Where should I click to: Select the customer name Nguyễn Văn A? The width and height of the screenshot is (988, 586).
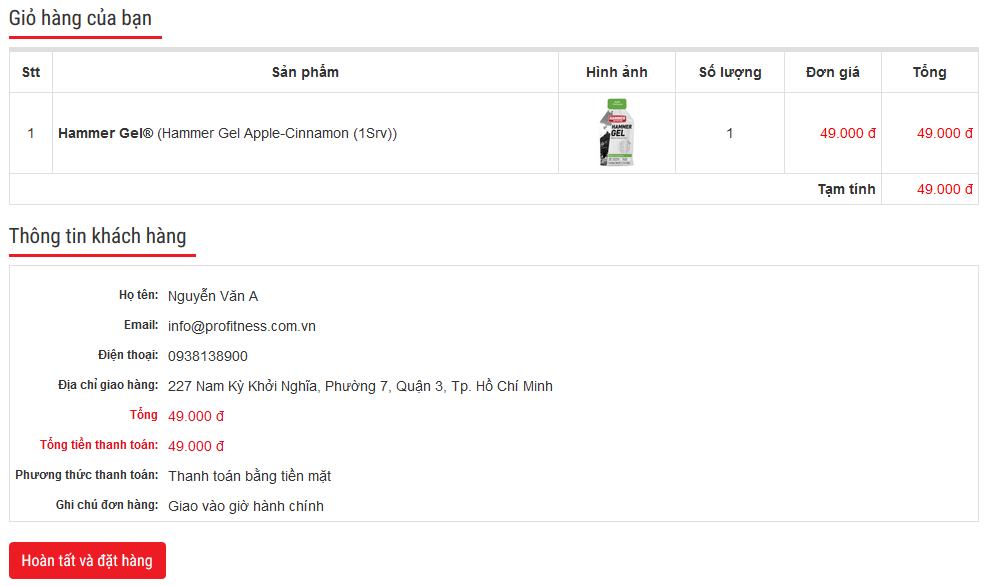(213, 296)
